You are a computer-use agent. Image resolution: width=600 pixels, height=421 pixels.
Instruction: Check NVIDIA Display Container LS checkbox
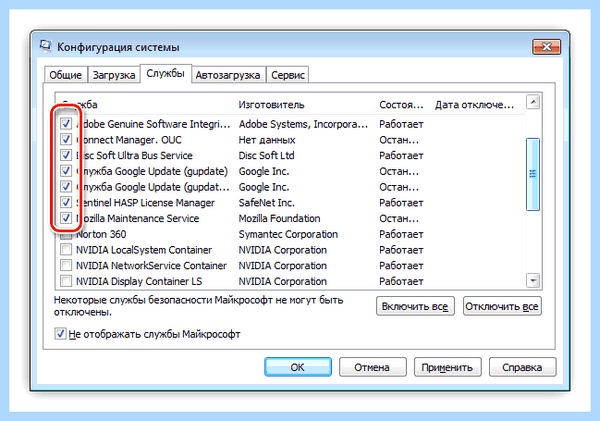pos(66,281)
